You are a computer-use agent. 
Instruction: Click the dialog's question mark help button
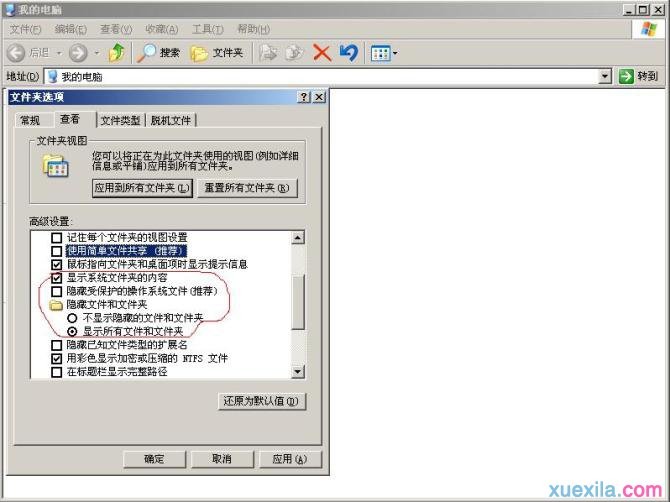pyautogui.click(x=303, y=97)
